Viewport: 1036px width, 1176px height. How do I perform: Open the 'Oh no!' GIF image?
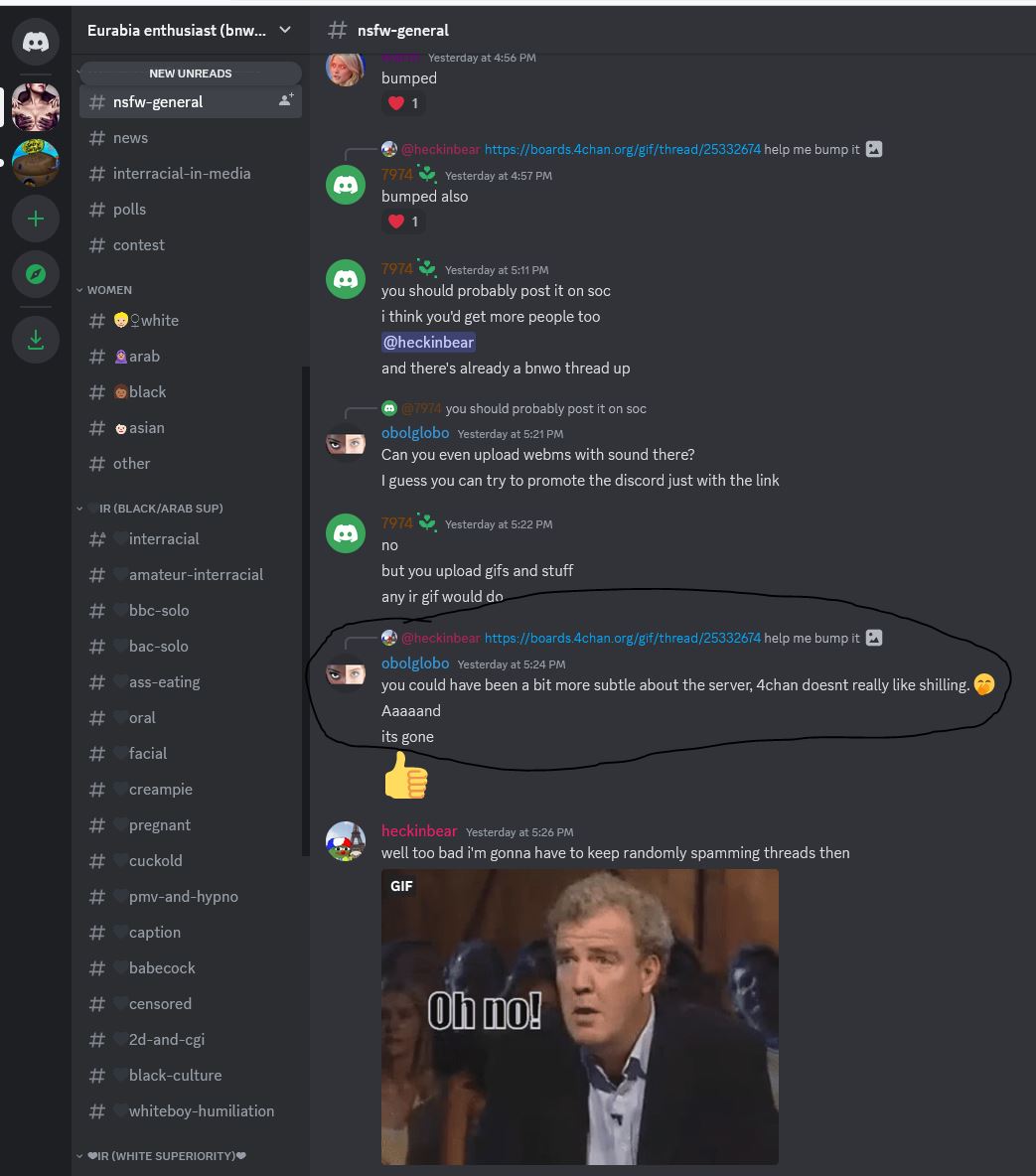[x=580, y=1017]
